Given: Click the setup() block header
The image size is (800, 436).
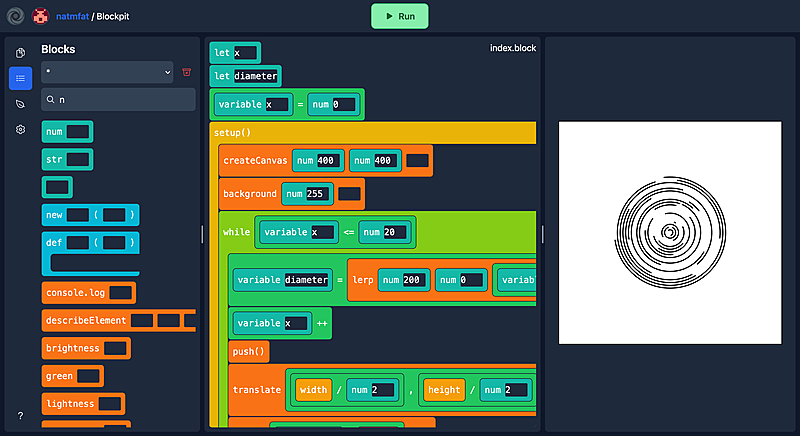Looking at the screenshot, I should [232, 132].
